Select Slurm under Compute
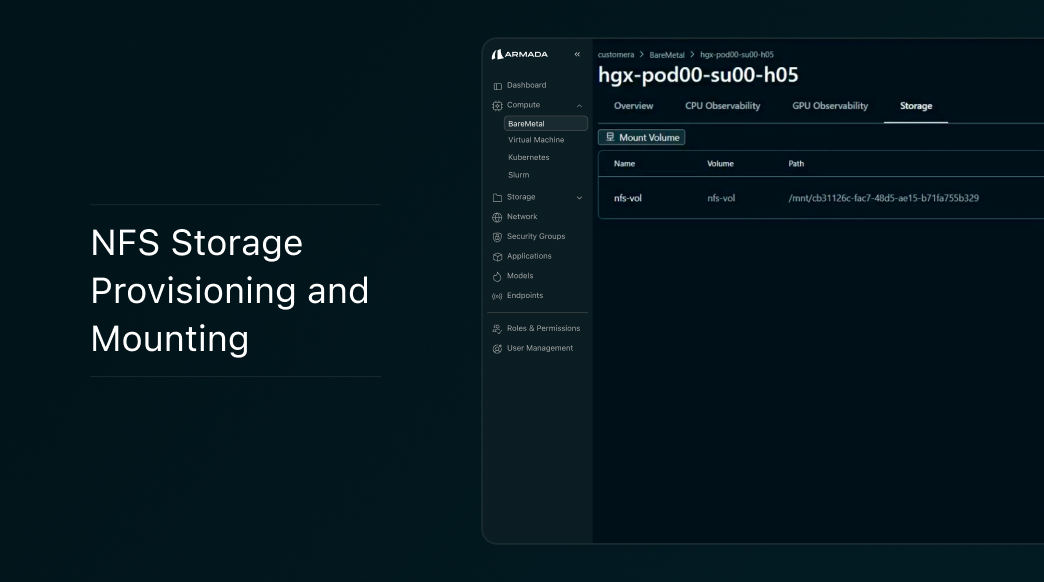 [x=519, y=174]
